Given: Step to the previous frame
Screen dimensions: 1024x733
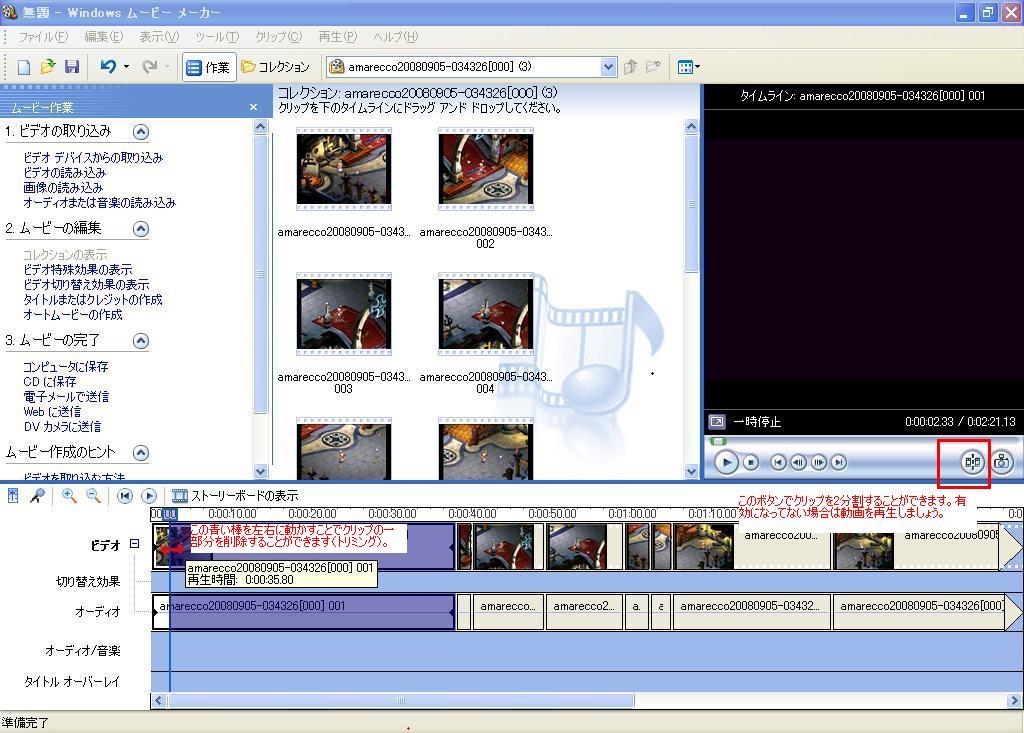Looking at the screenshot, I should [798, 463].
